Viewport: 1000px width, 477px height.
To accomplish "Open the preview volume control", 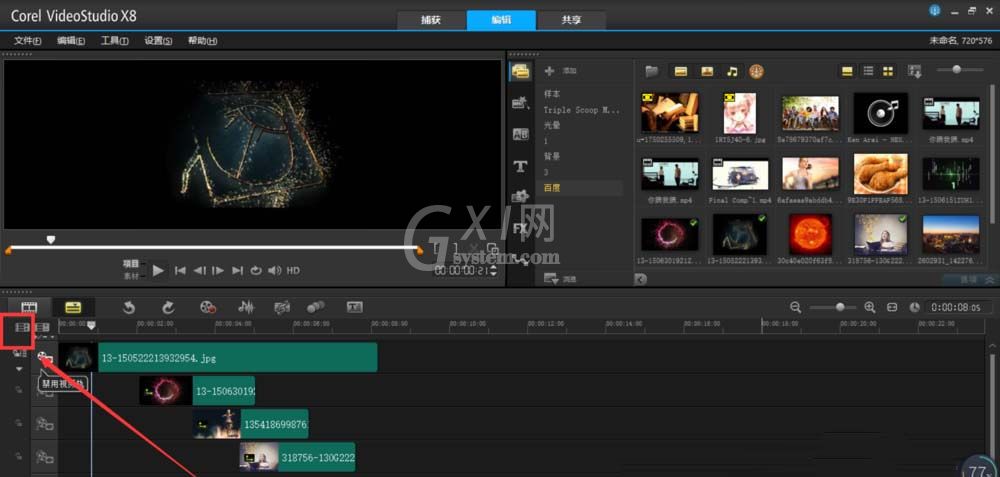I will pyautogui.click(x=274, y=270).
